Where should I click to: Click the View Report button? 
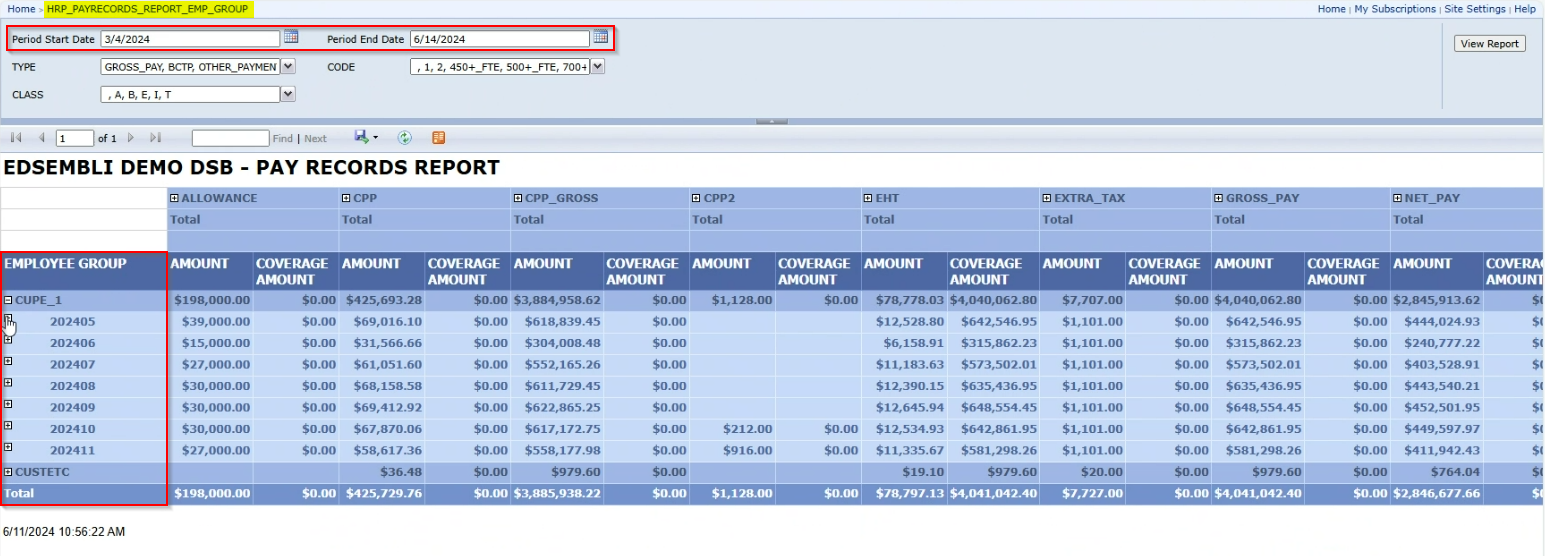1489,43
